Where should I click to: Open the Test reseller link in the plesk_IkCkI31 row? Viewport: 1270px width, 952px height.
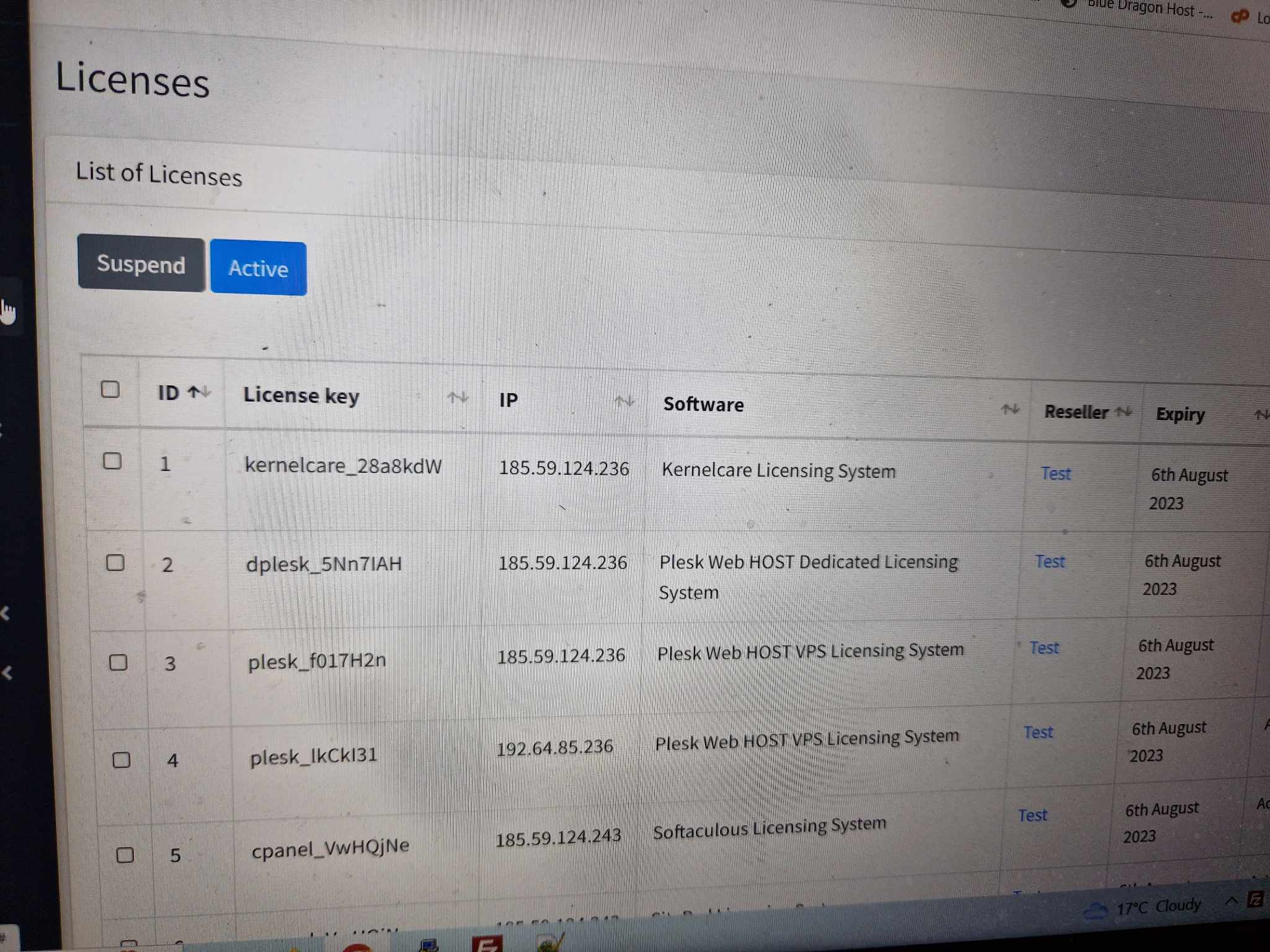click(1038, 733)
